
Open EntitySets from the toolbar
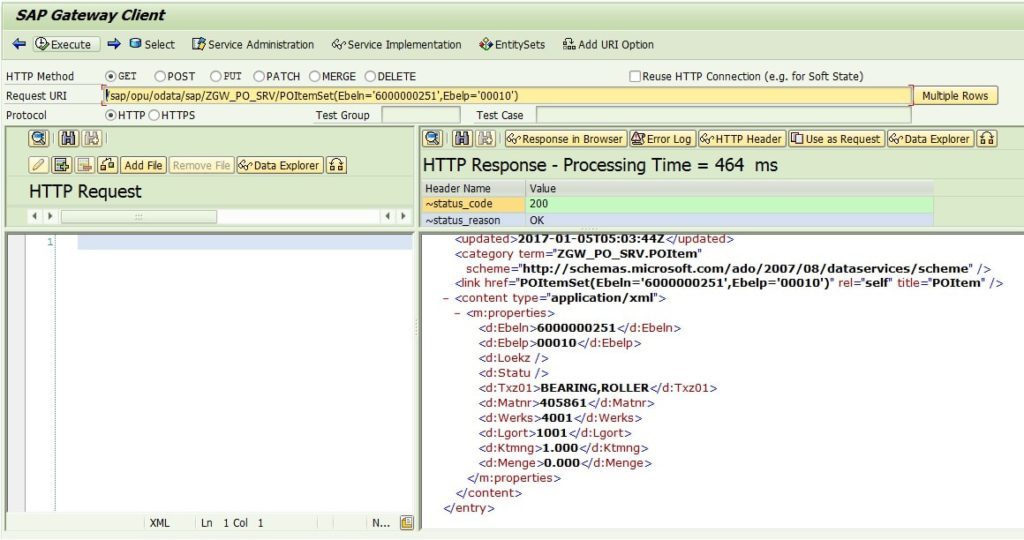click(512, 44)
